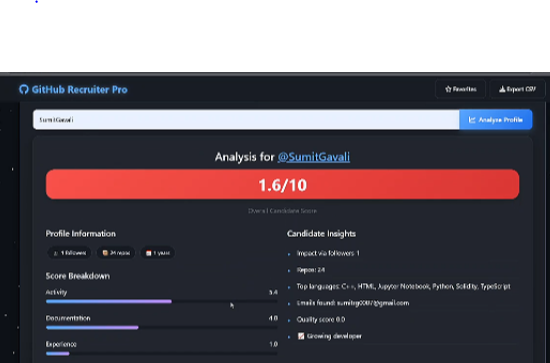The width and height of the screenshot is (550, 363).
Task: Click the followers count badge
Action: (x=69, y=253)
